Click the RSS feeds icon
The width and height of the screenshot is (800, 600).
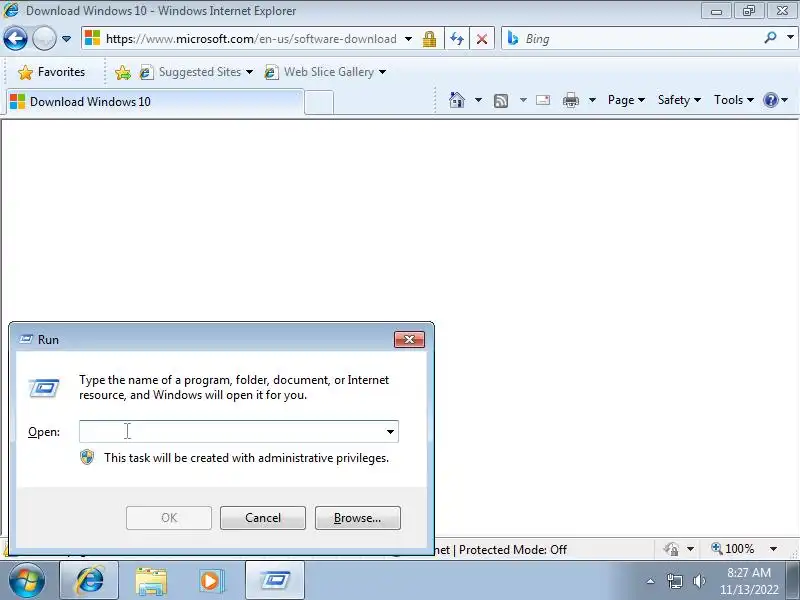click(501, 101)
